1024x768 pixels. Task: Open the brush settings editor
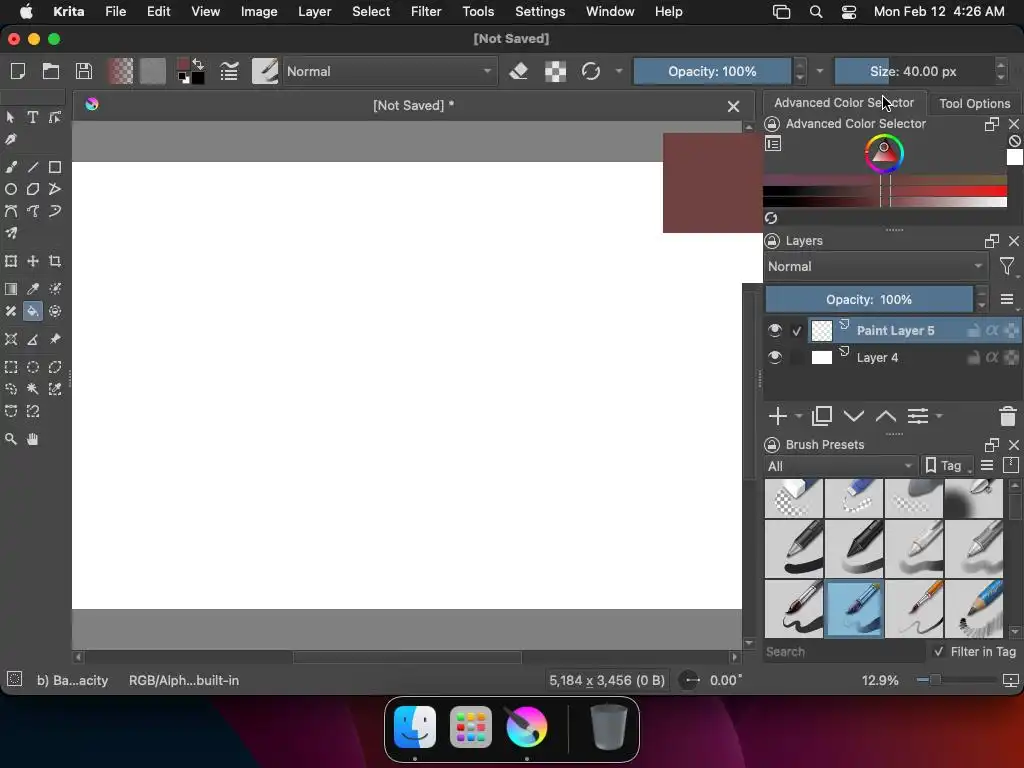click(229, 71)
